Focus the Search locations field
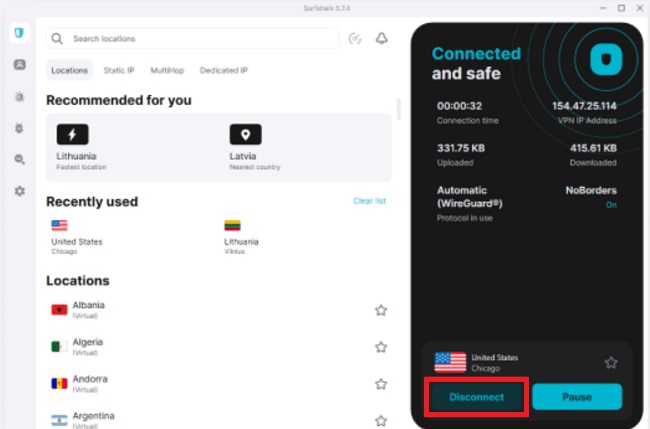This screenshot has width=650, height=429. (193, 39)
